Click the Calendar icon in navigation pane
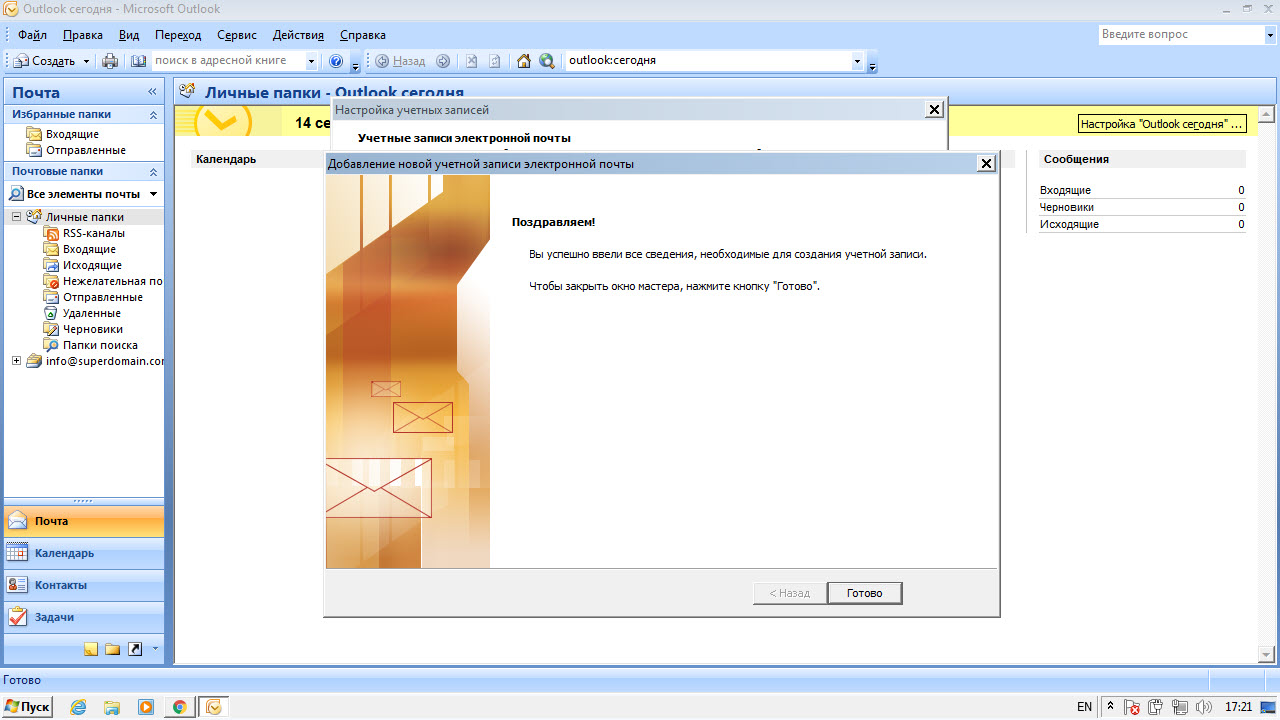 (x=17, y=553)
